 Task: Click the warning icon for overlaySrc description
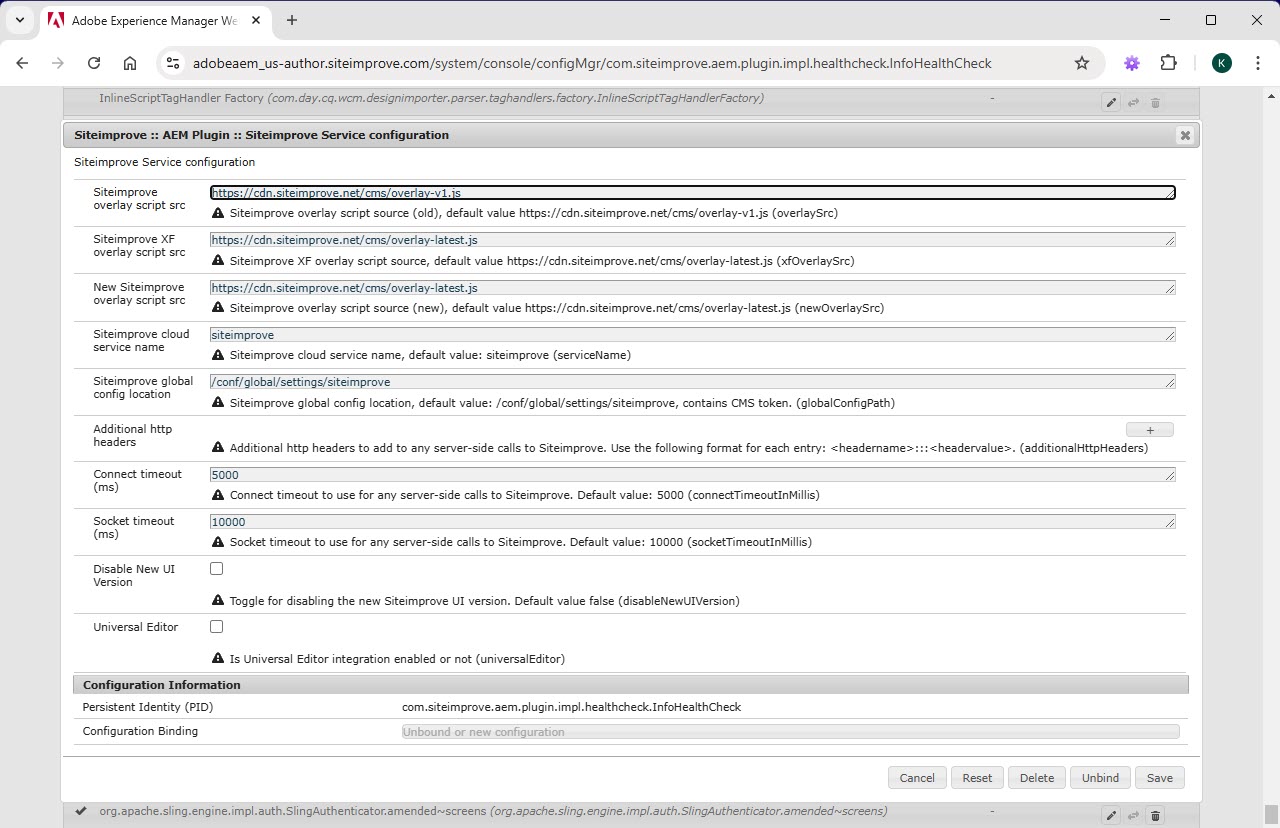point(218,213)
